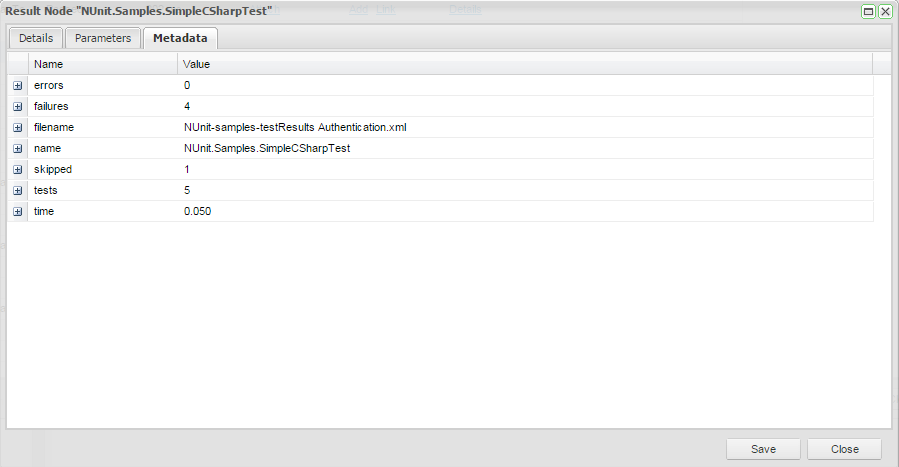Click the failures value 4 cell
This screenshot has height=467, width=899.
pyautogui.click(x=187, y=107)
